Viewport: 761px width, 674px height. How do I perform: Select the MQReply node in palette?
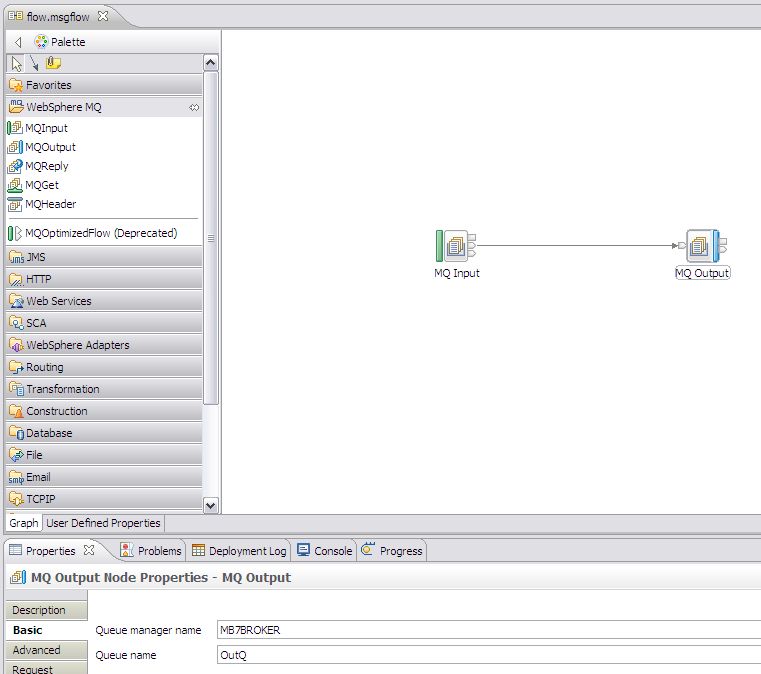(38, 166)
